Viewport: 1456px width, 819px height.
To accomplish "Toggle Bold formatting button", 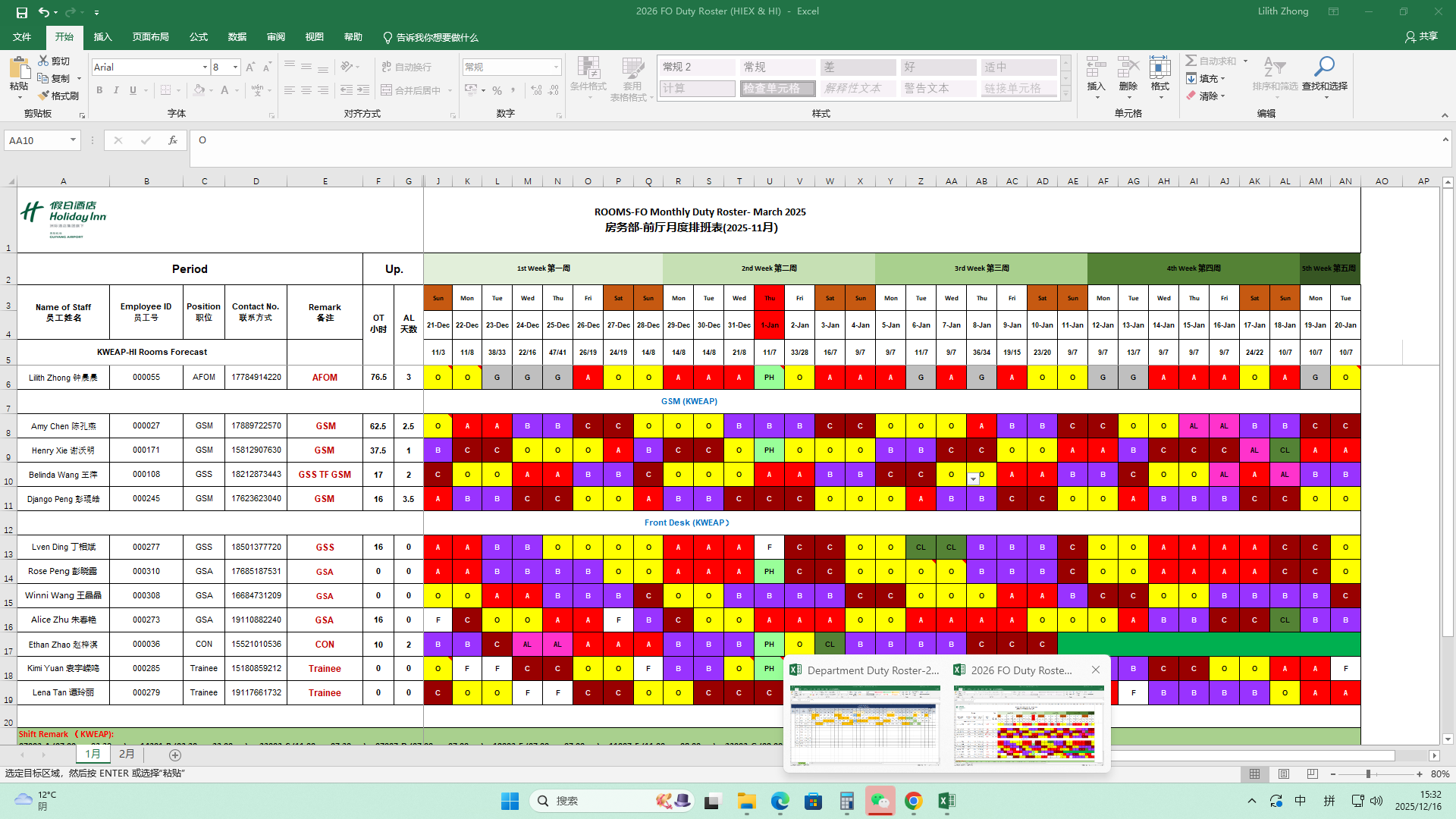I will (99, 90).
